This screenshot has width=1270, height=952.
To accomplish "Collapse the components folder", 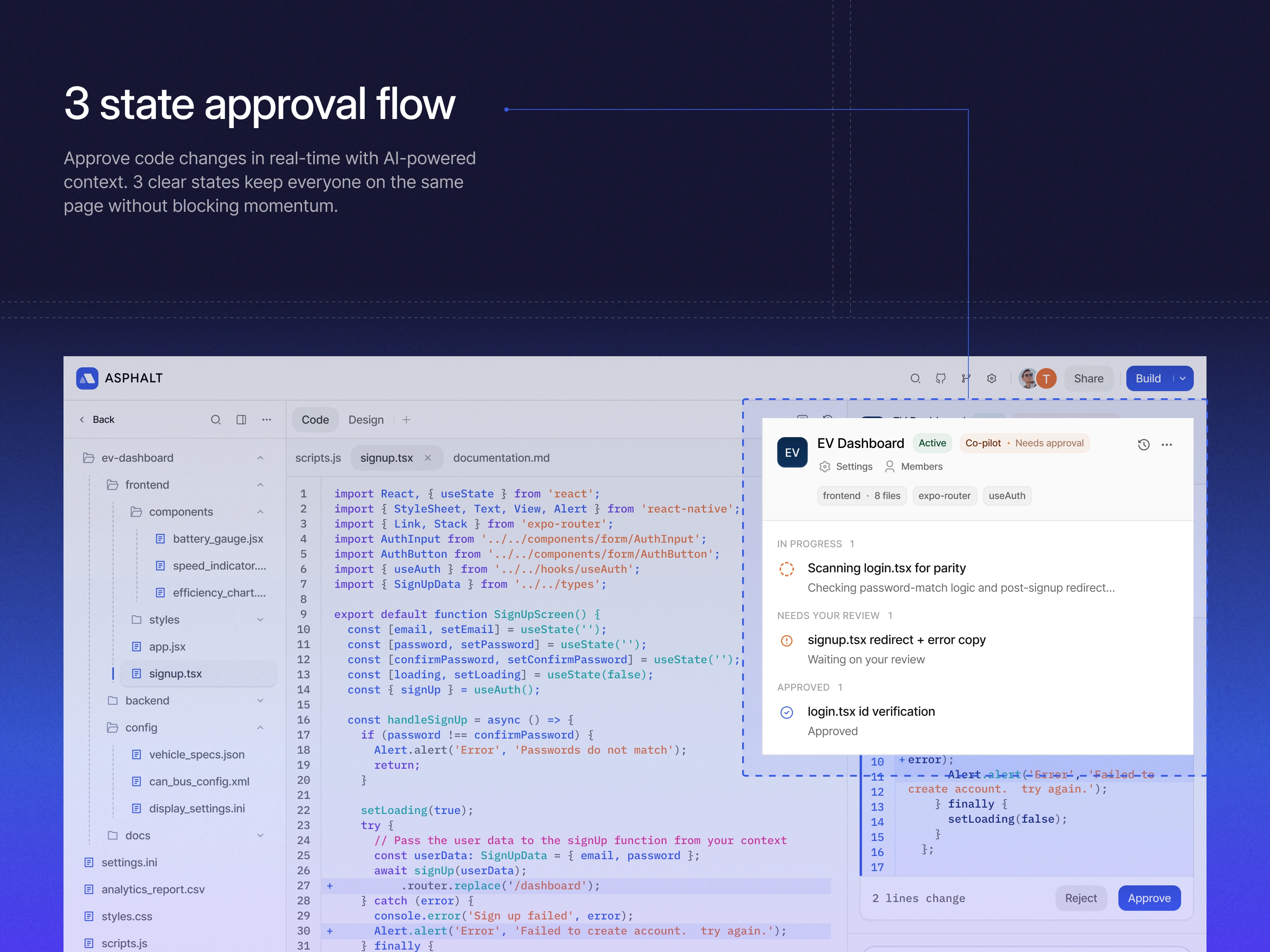I will [x=260, y=512].
